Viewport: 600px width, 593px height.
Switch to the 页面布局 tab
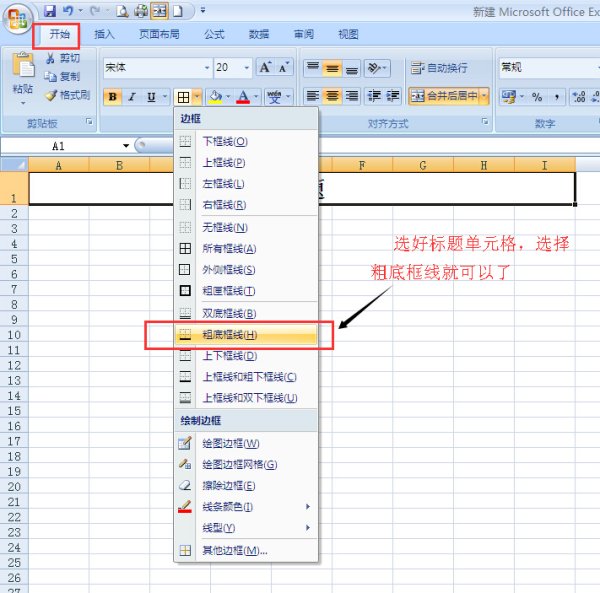coord(159,34)
